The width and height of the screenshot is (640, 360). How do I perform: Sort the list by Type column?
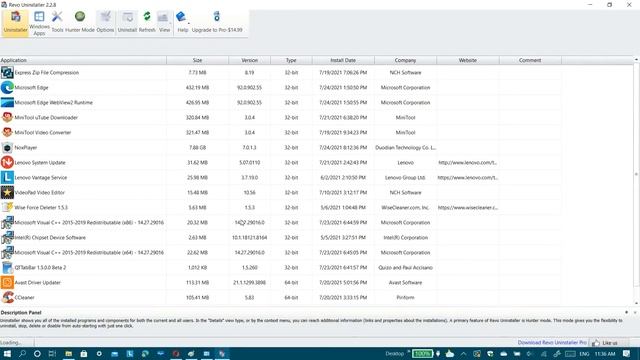291,60
